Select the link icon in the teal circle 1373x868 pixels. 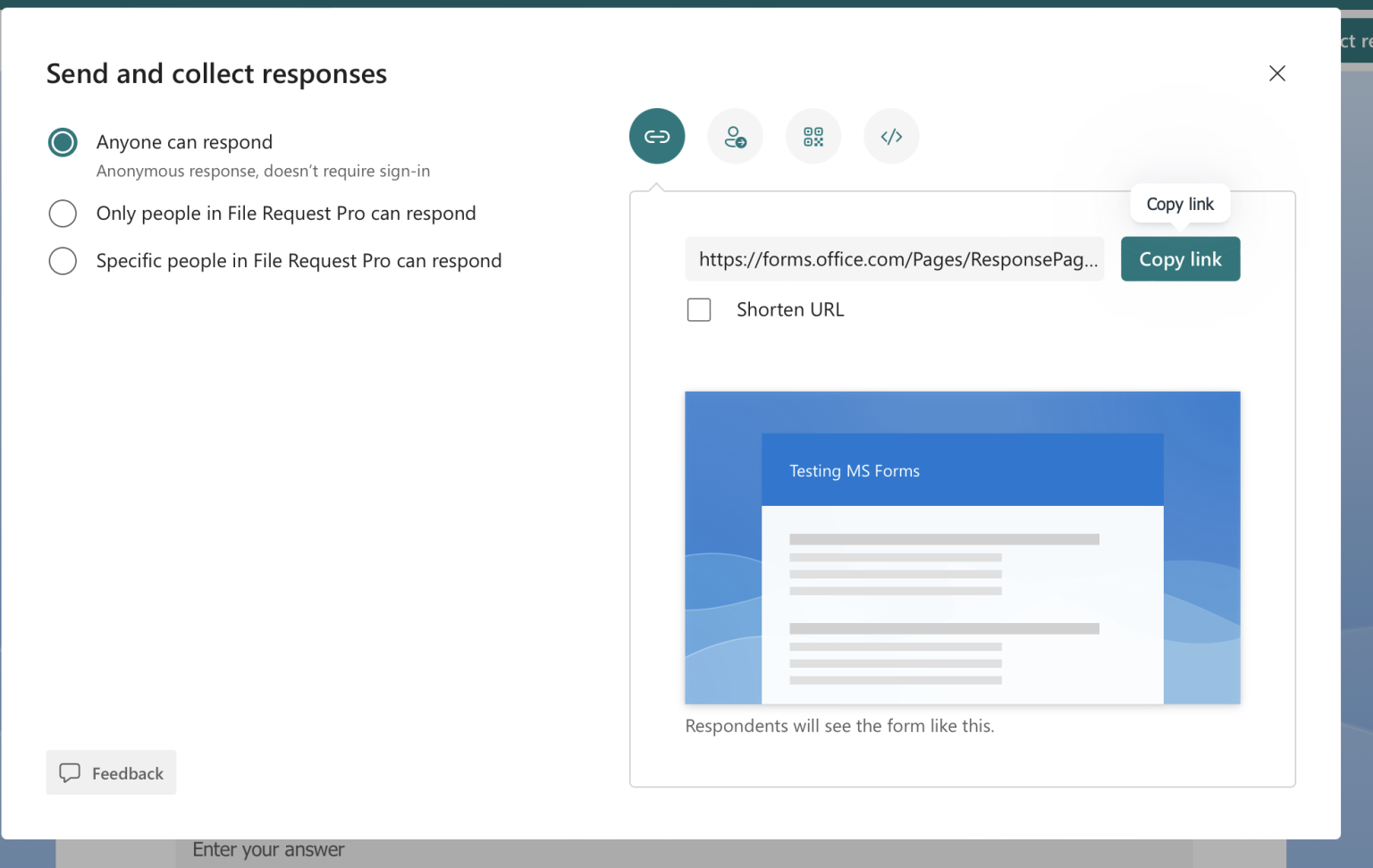[657, 136]
